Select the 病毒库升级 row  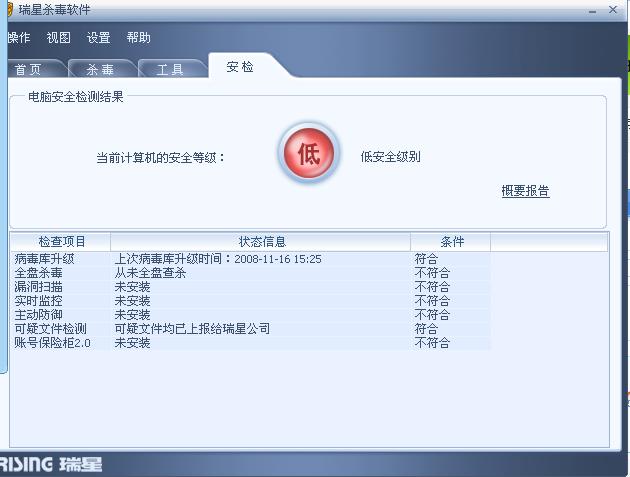coord(251,259)
